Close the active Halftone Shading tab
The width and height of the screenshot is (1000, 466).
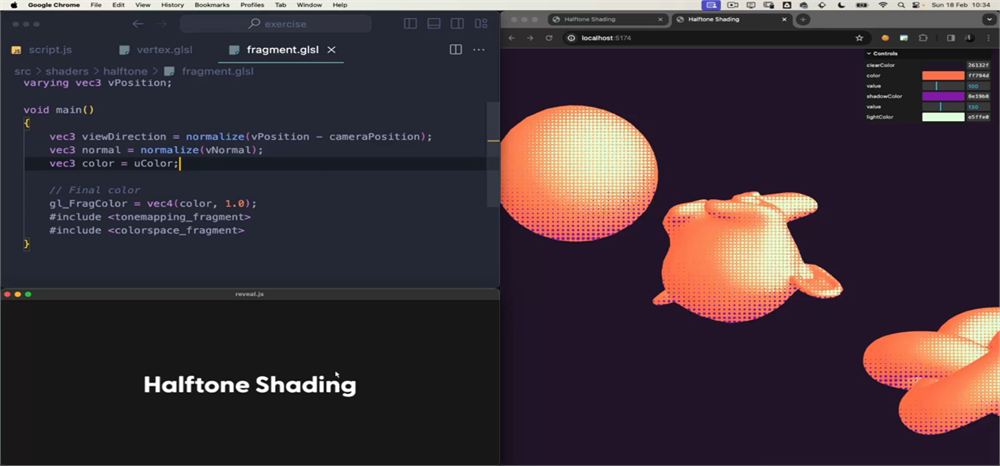784,19
